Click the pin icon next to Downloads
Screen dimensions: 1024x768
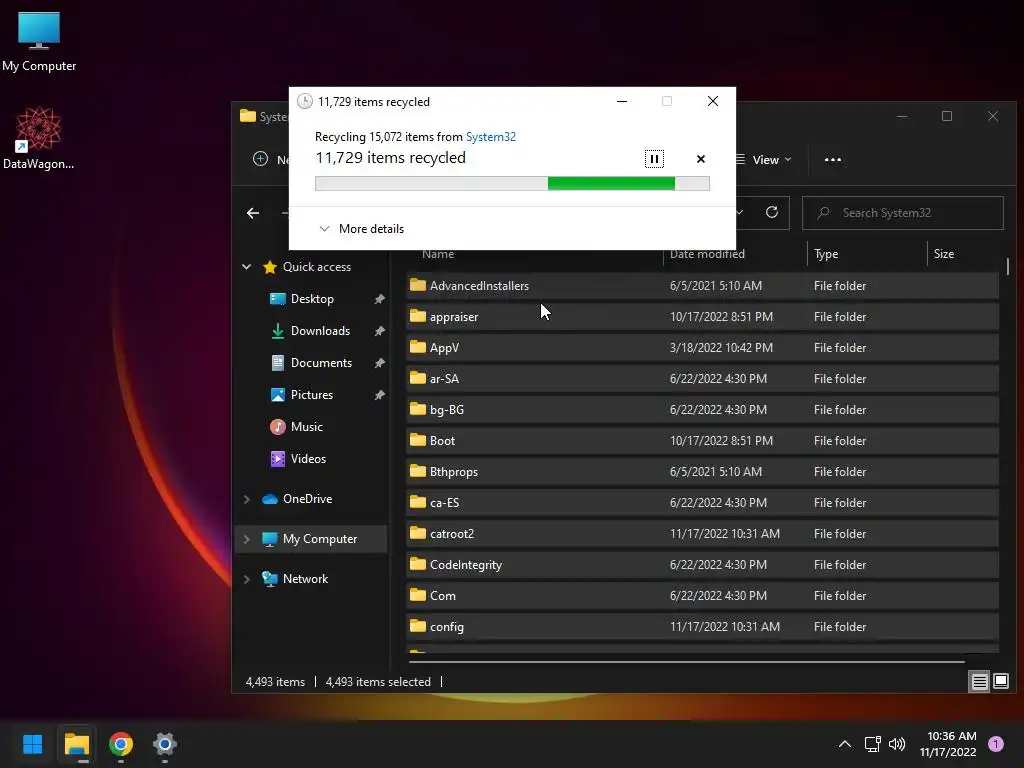pyautogui.click(x=379, y=330)
